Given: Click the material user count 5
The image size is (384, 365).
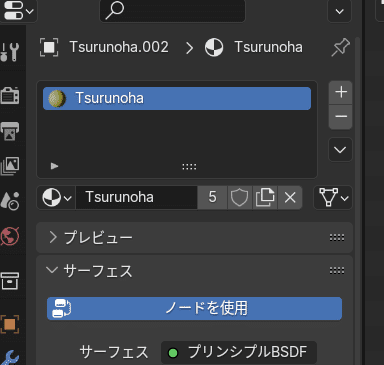Looking at the screenshot, I should coord(212,198).
